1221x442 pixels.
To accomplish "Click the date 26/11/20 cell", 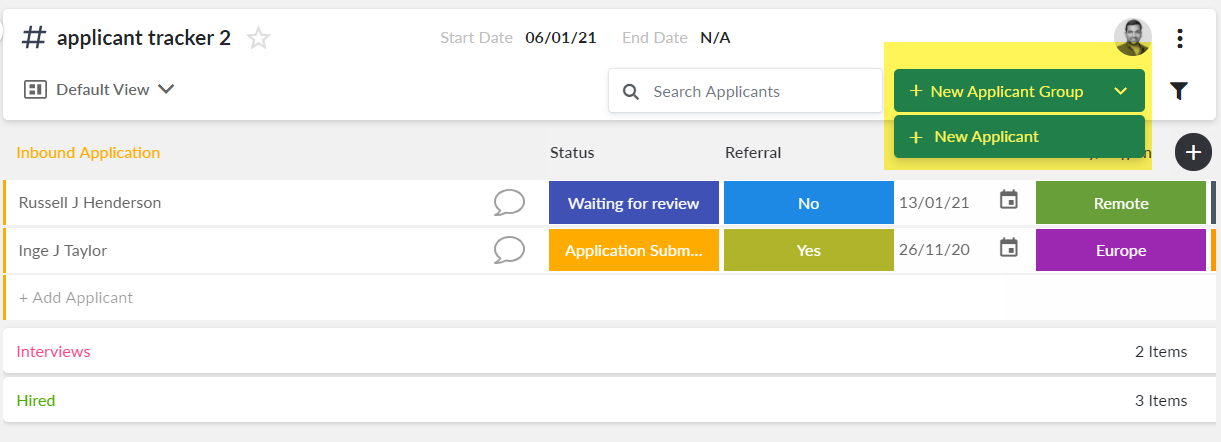I will click(934, 250).
